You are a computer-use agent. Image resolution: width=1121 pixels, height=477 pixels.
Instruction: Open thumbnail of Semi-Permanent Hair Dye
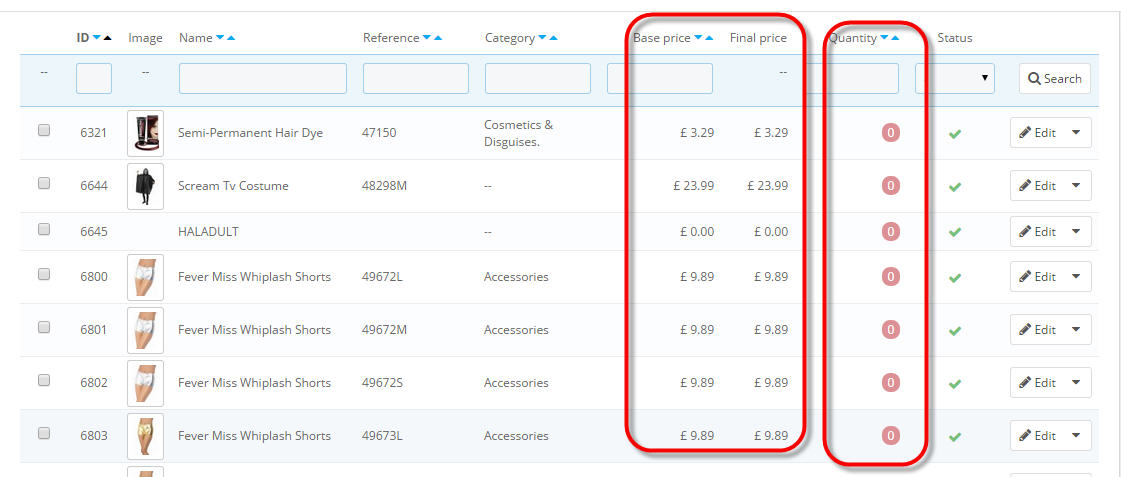145,133
